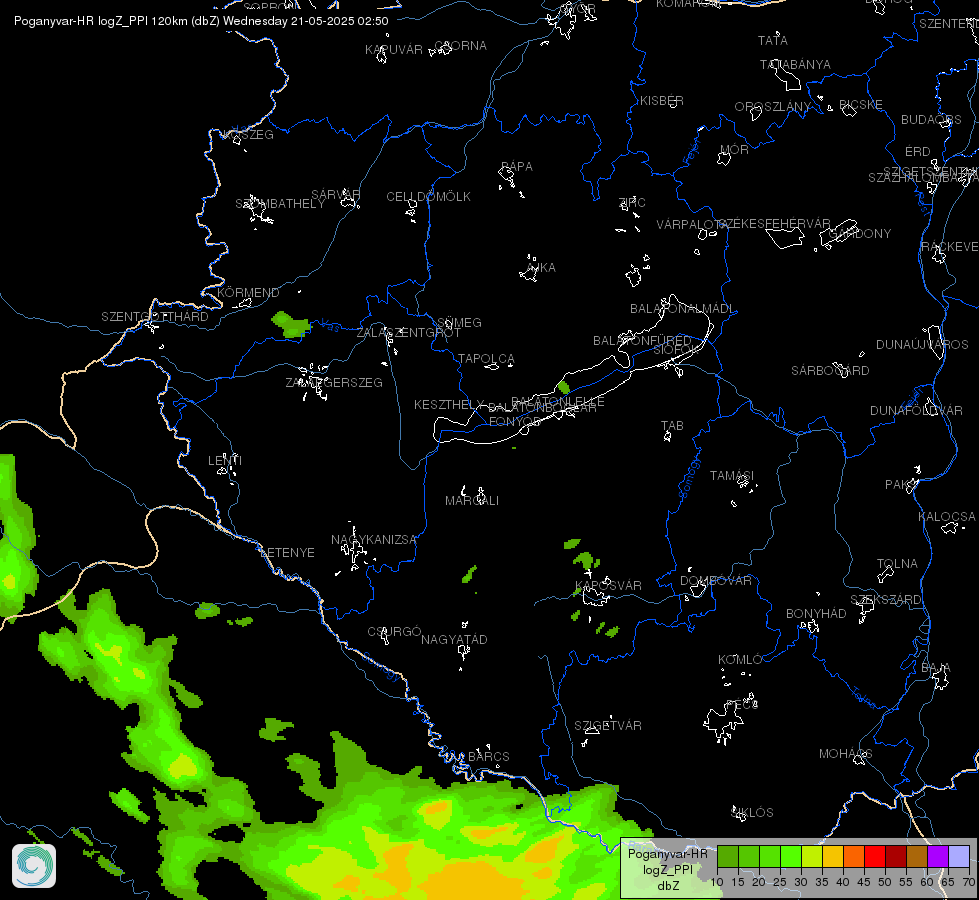
Task: Click the BICSKE city label
Action: (860, 105)
